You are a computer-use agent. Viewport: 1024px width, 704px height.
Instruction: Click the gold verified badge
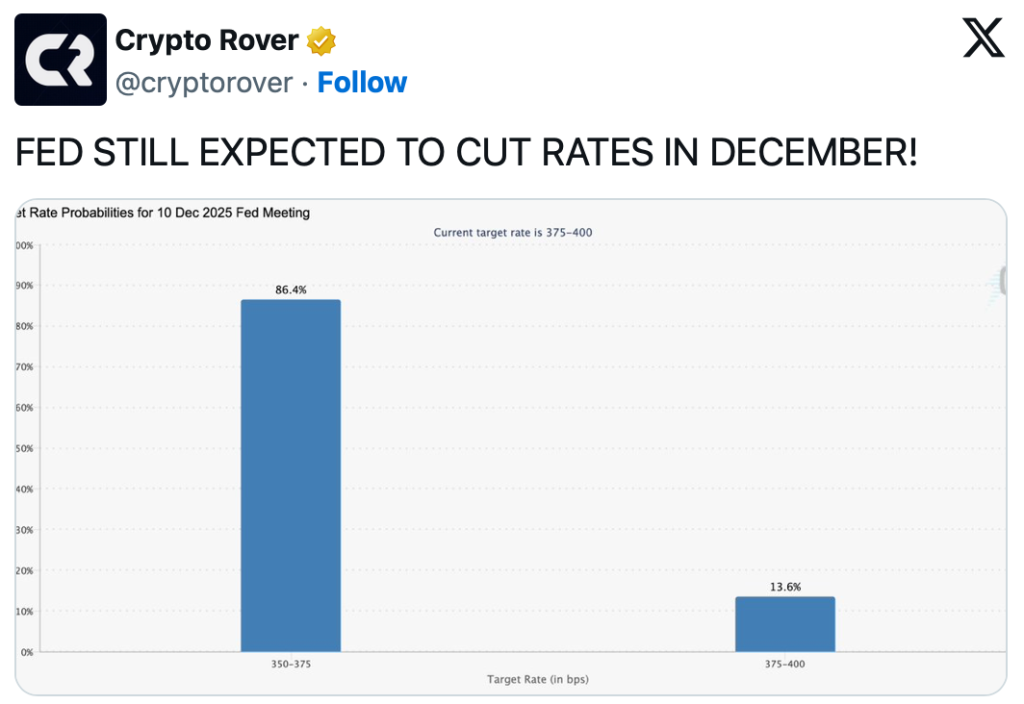pos(321,41)
